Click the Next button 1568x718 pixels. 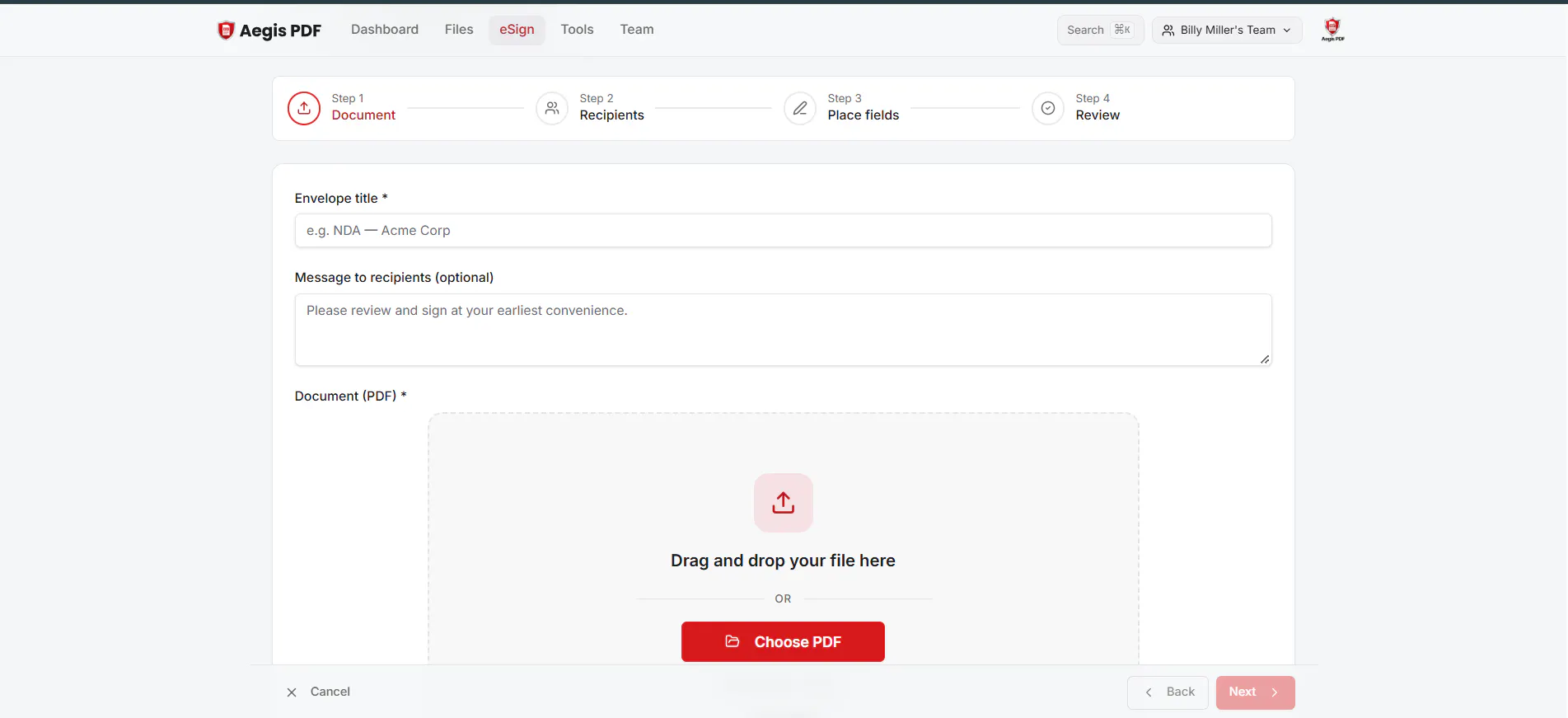click(1255, 692)
